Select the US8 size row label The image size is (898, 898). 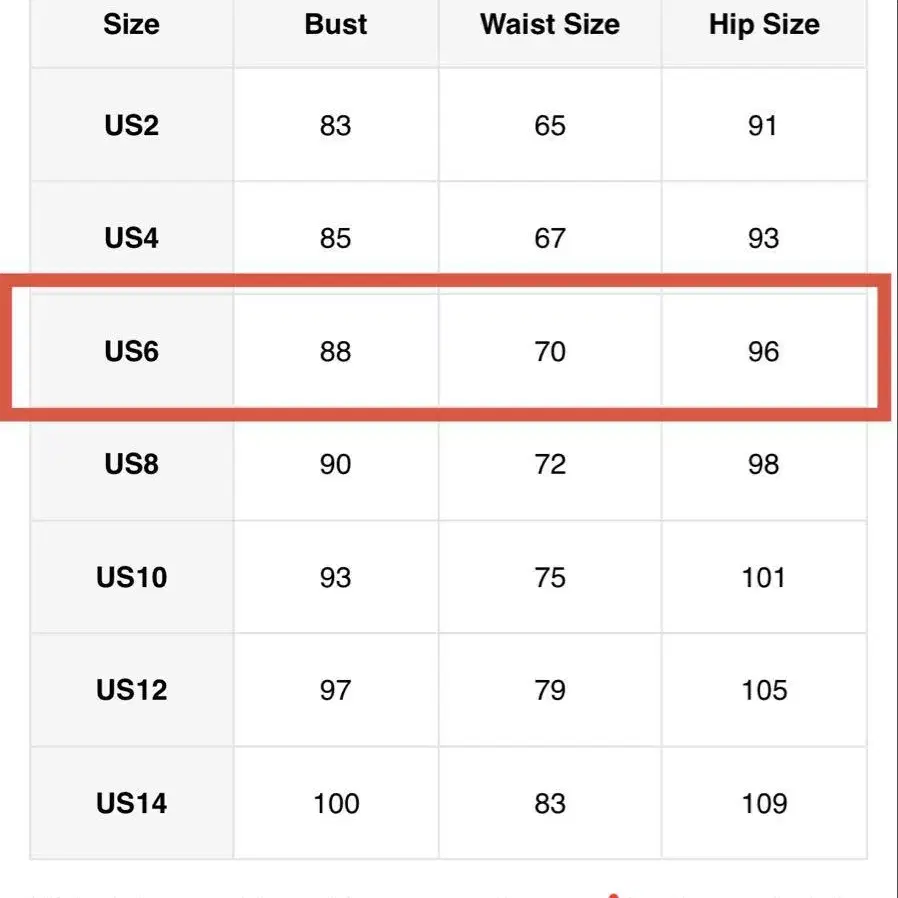[131, 465]
